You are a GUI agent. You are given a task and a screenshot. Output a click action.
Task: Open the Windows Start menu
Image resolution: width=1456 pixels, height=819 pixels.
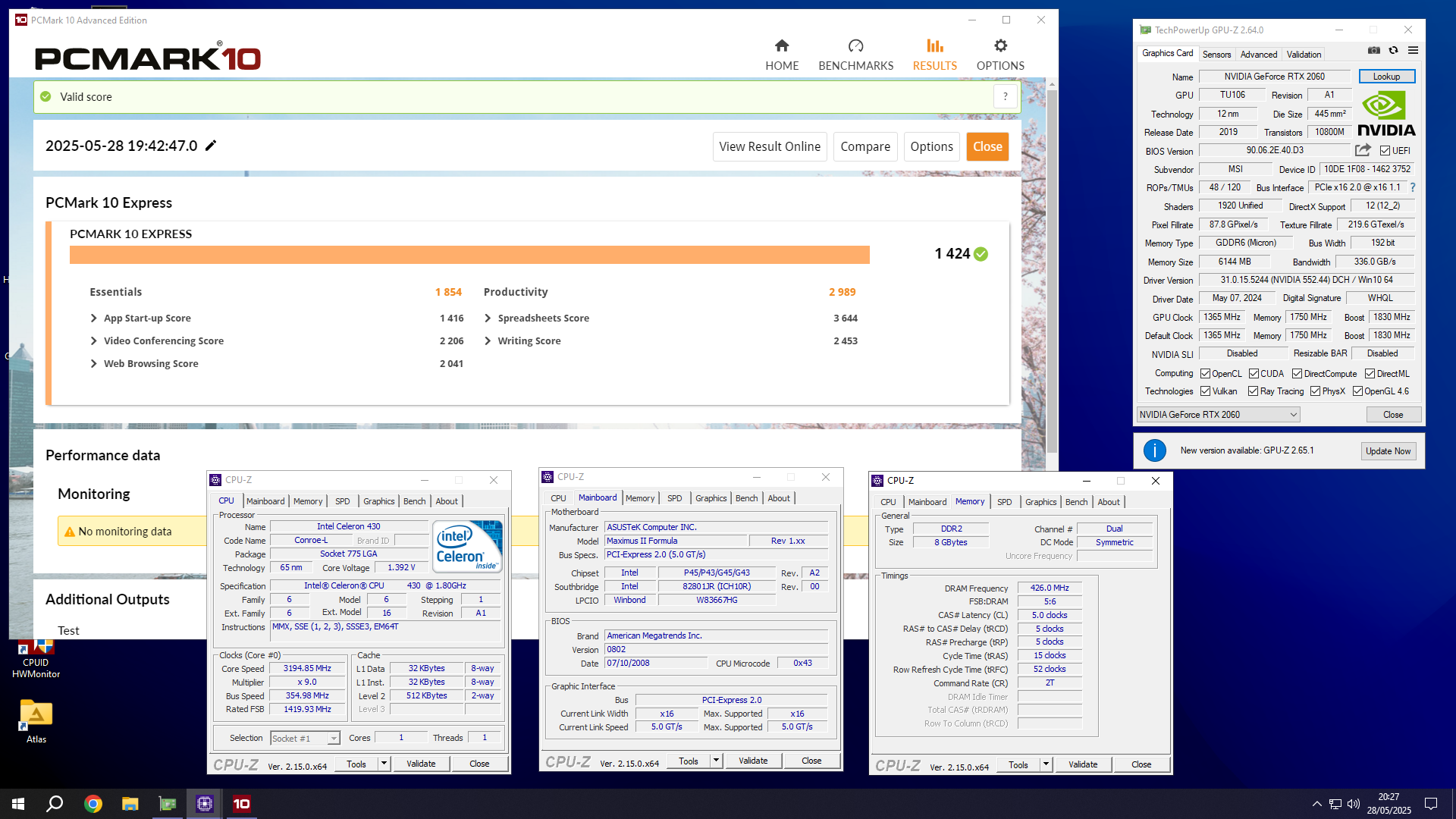pos(18,804)
